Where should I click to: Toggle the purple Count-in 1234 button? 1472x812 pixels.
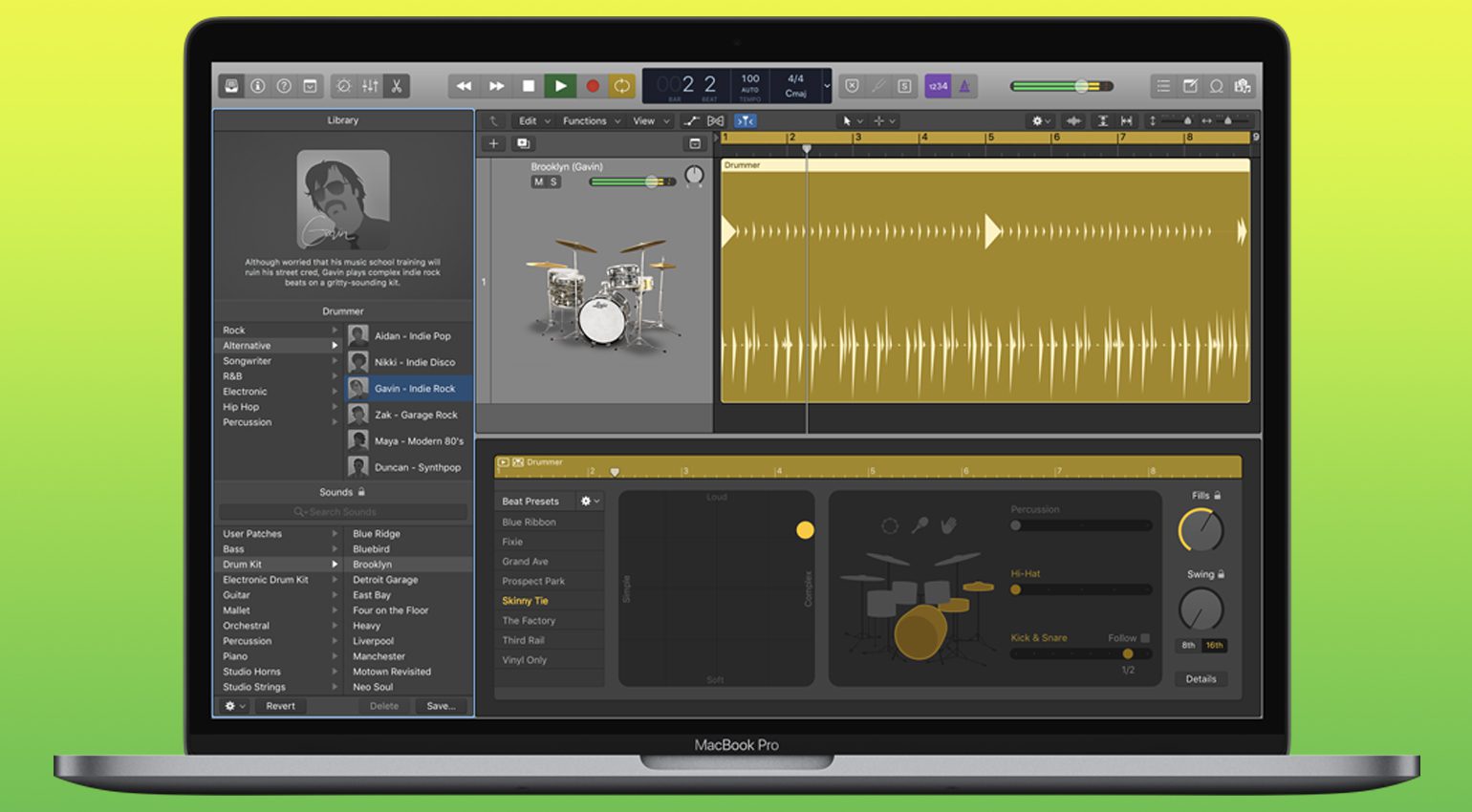(x=938, y=86)
